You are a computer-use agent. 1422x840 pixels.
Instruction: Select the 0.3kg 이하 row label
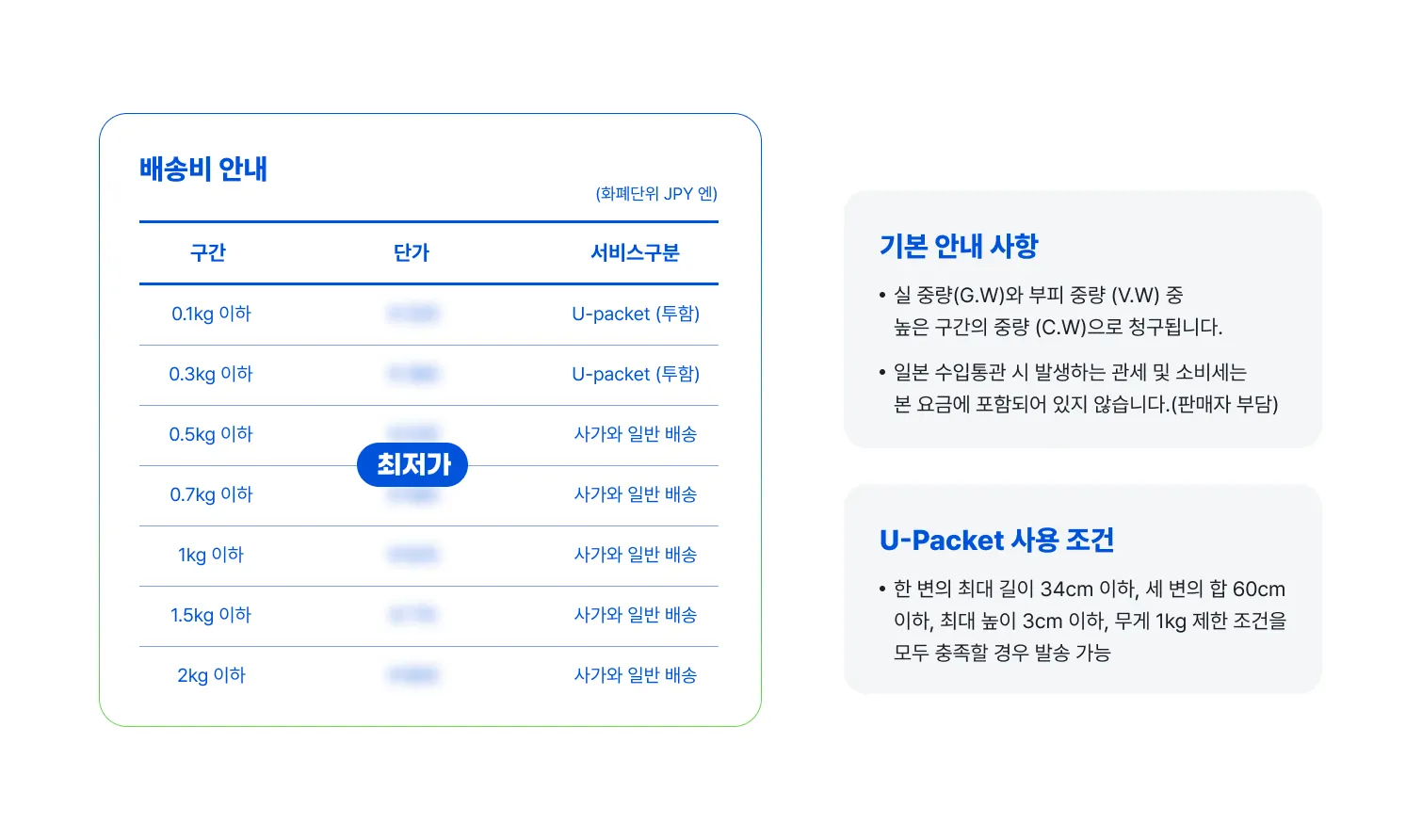[x=211, y=374]
